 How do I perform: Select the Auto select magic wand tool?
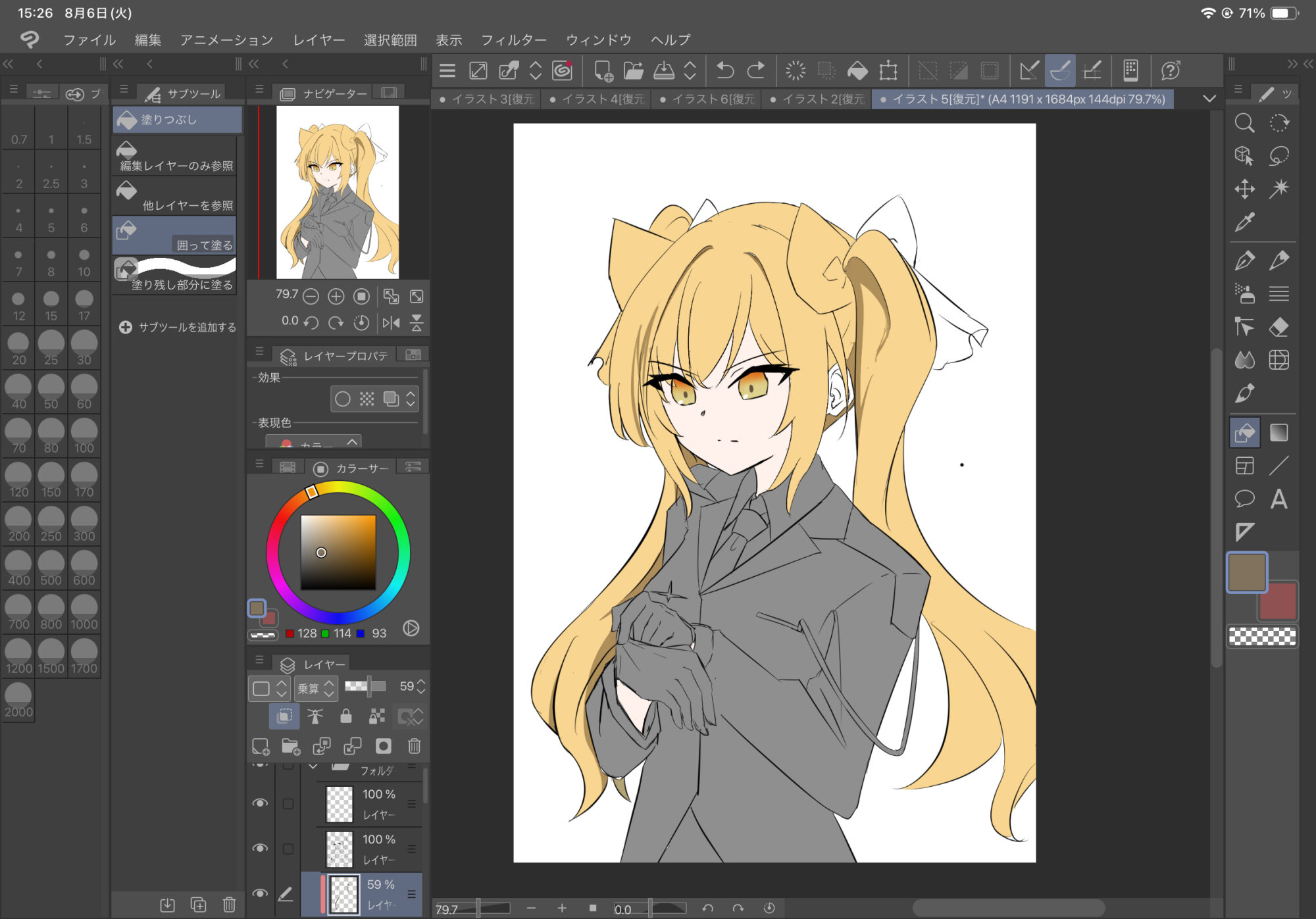coord(1278,189)
